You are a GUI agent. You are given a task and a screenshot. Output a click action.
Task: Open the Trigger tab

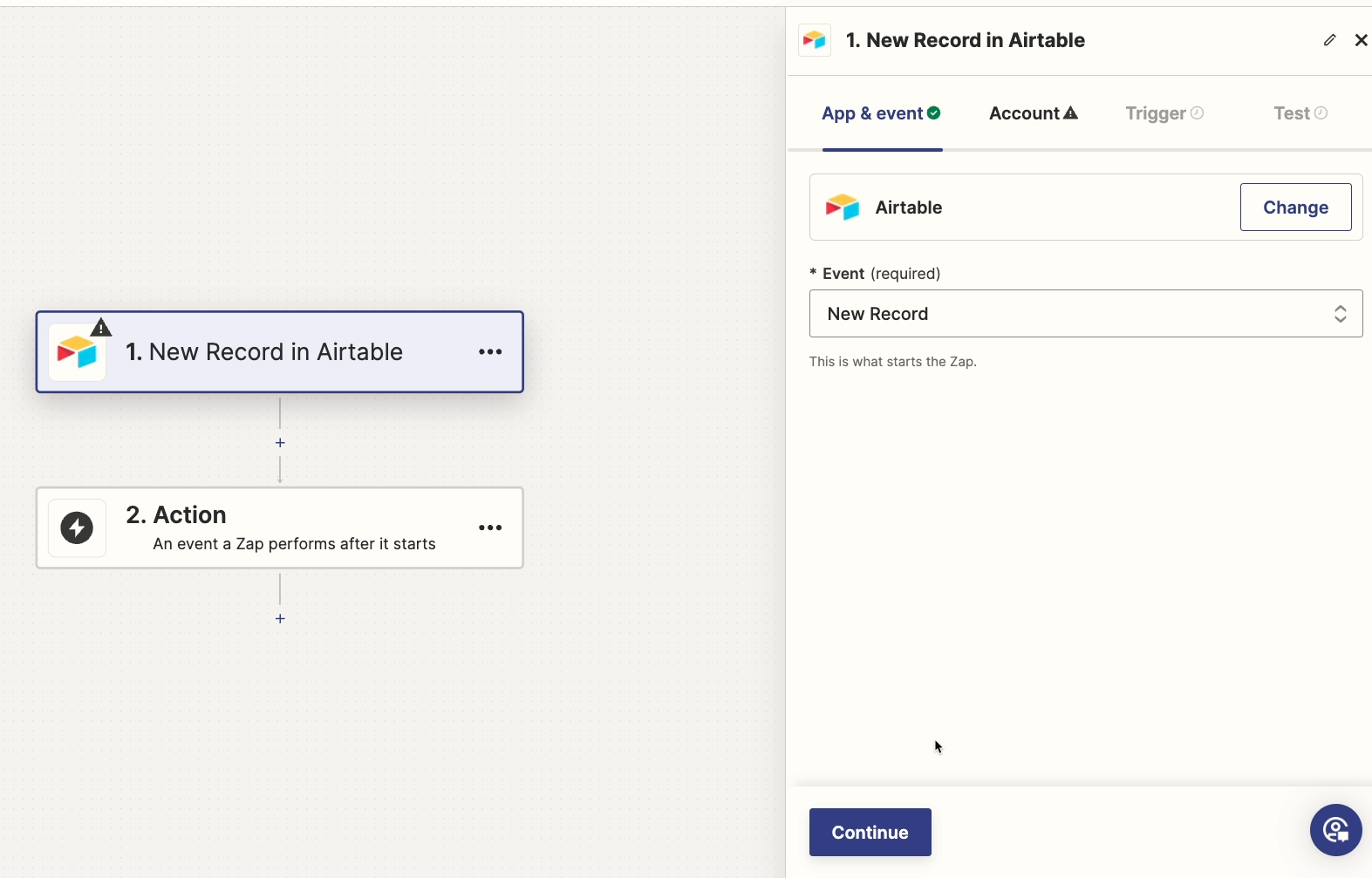click(x=1164, y=113)
